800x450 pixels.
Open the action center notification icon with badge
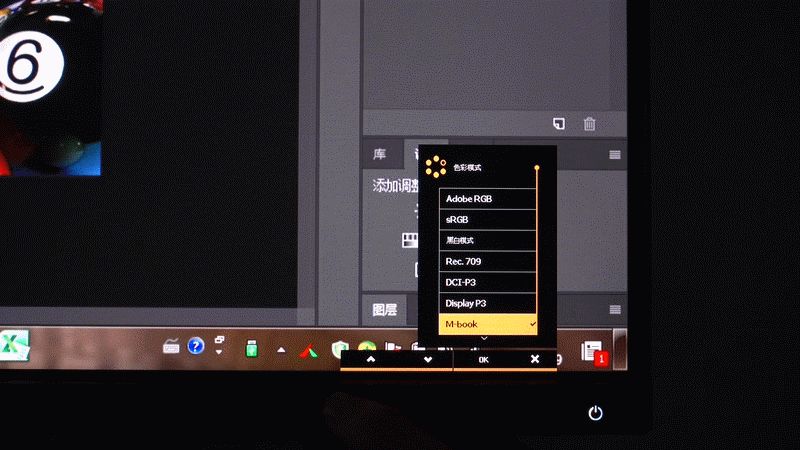pos(594,353)
